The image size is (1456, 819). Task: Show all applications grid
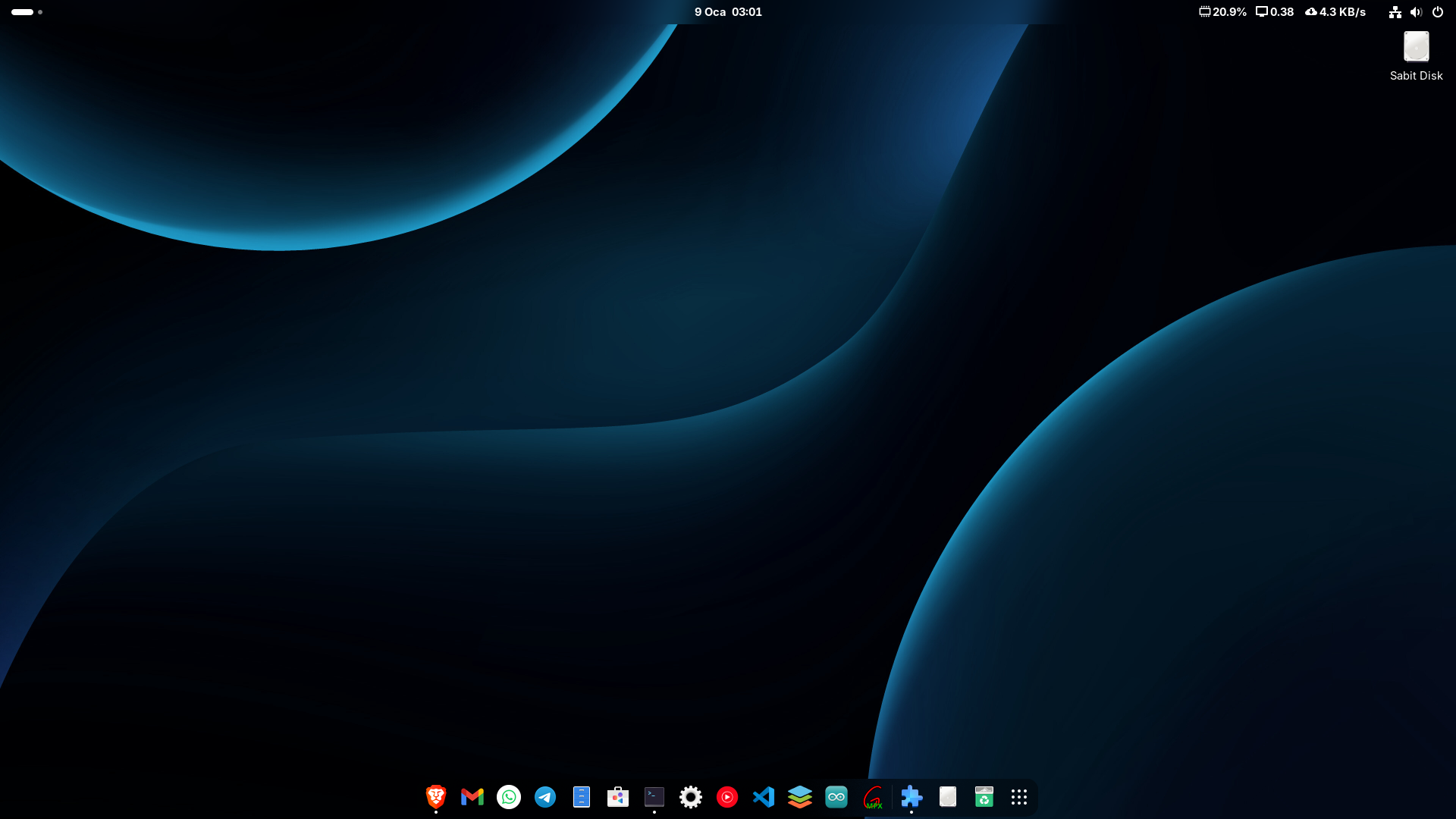click(1019, 797)
